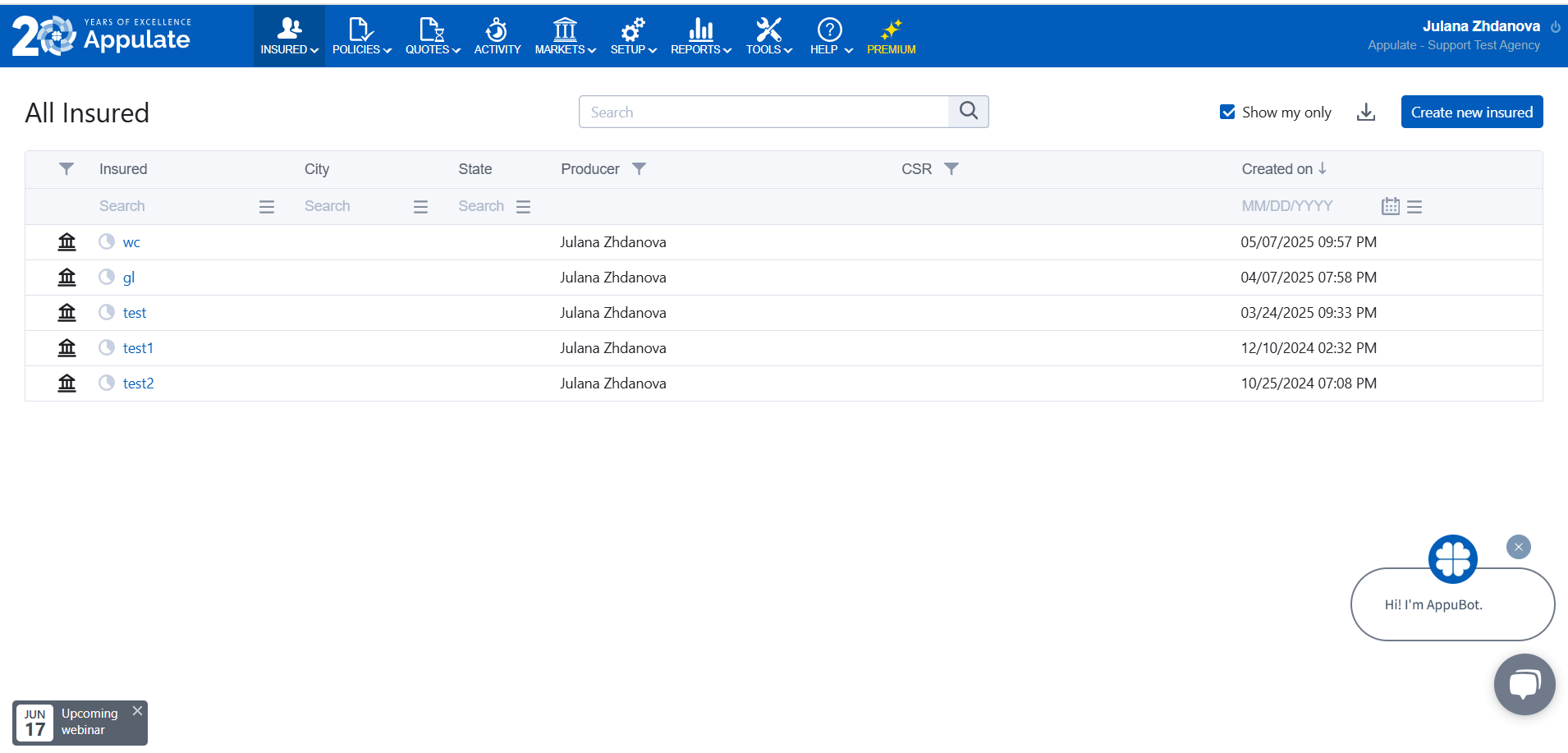Screen dimensions: 1568x753
Task: Open the Setup navigation menu
Action: [633, 36]
